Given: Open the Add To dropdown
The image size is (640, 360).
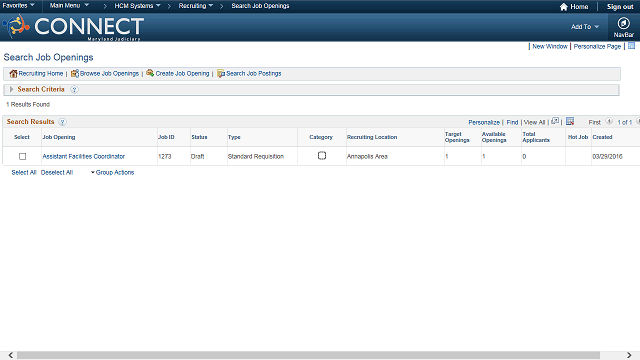Looking at the screenshot, I should (x=585, y=27).
